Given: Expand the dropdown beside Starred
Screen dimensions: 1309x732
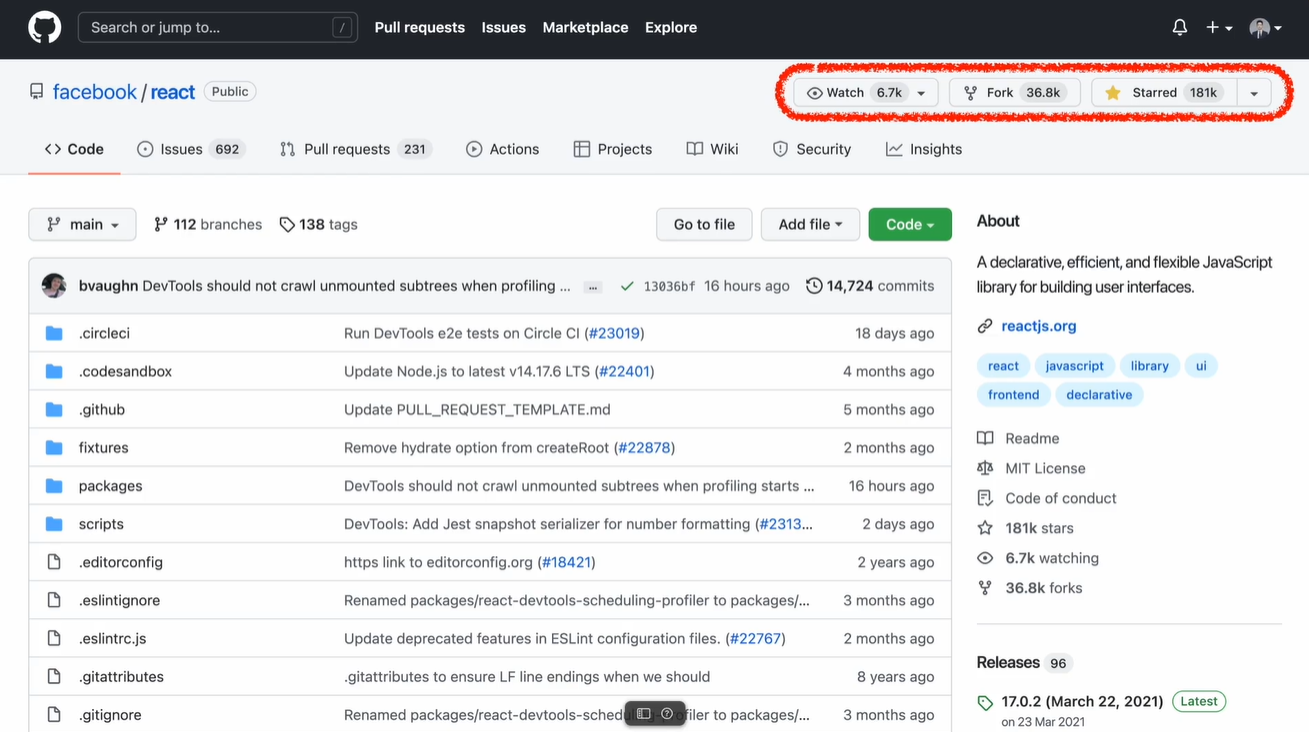Looking at the screenshot, I should point(1254,92).
